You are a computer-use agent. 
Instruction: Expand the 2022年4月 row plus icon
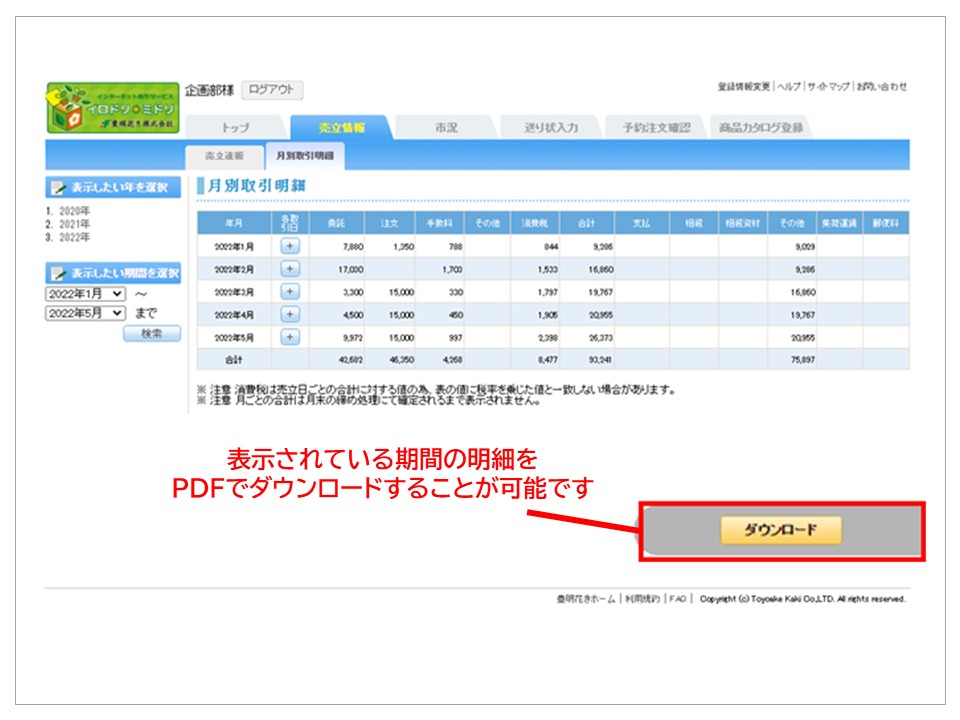point(290,314)
